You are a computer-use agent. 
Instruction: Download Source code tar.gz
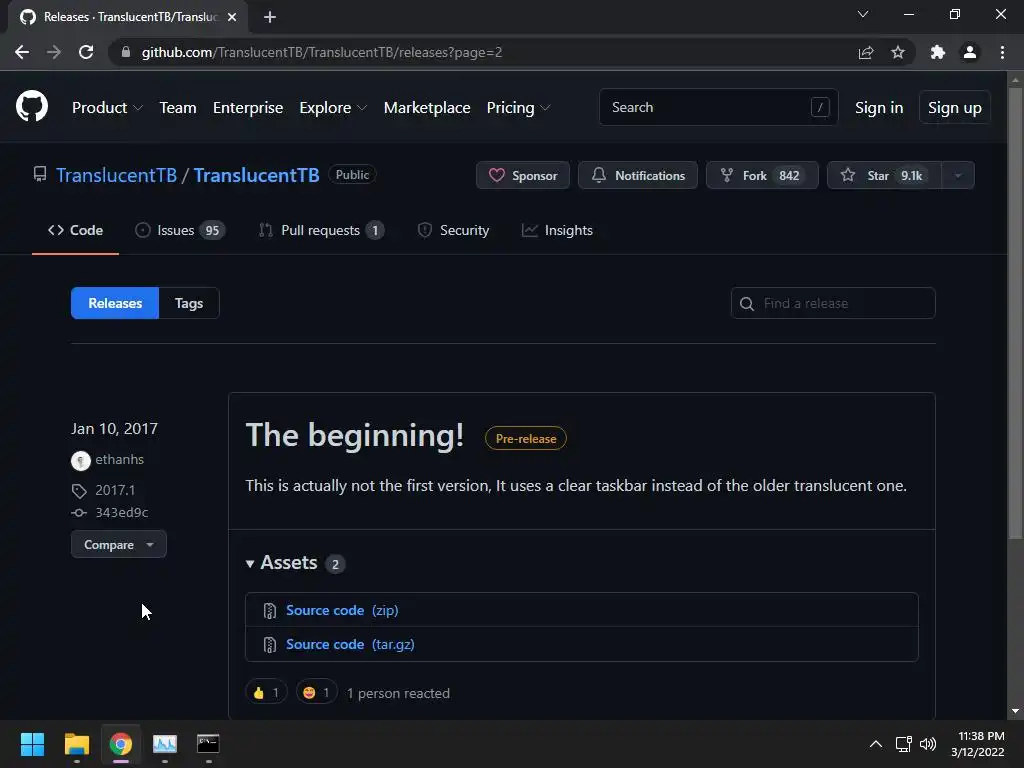[x=350, y=644]
